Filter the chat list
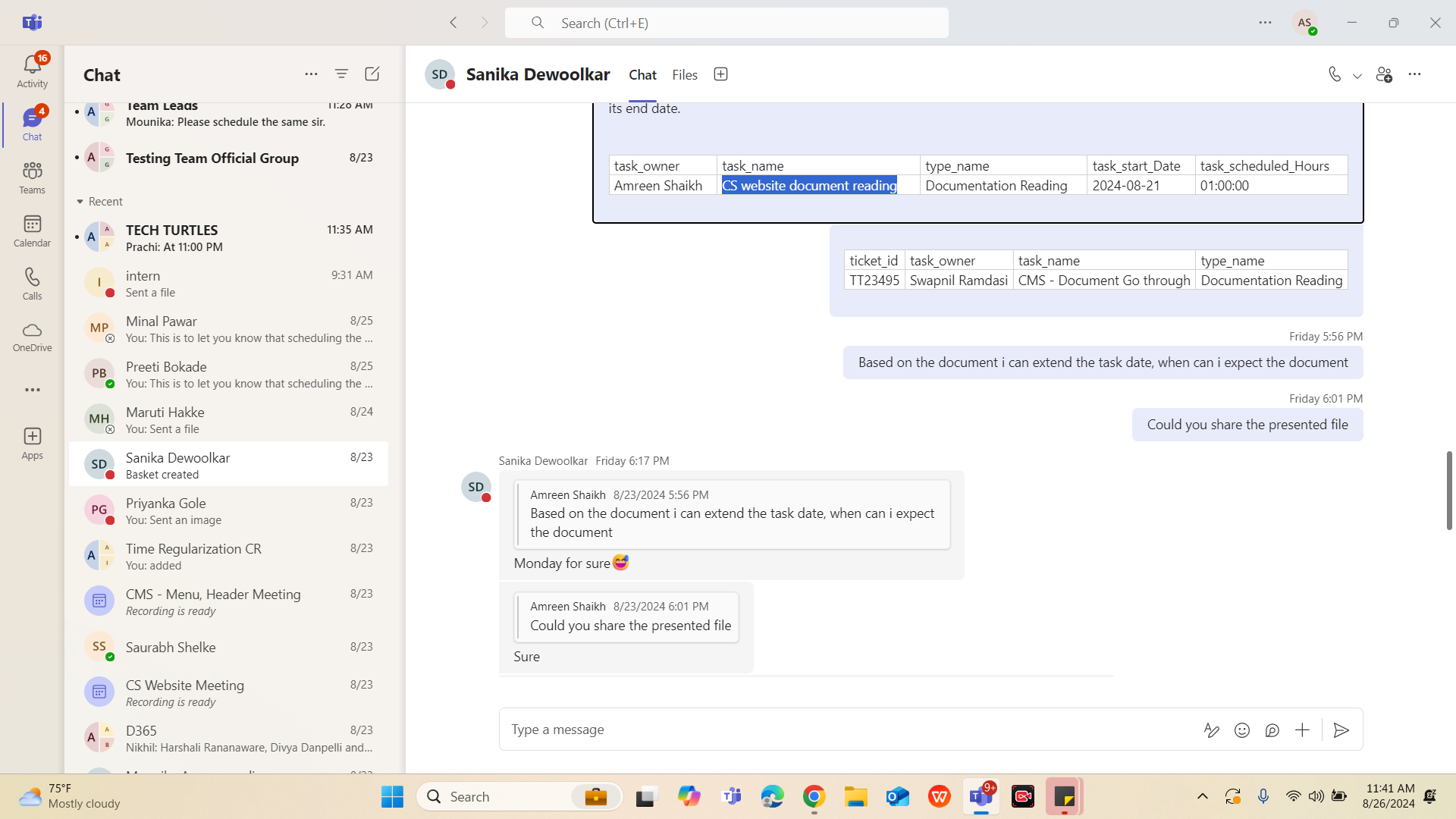 341,74
